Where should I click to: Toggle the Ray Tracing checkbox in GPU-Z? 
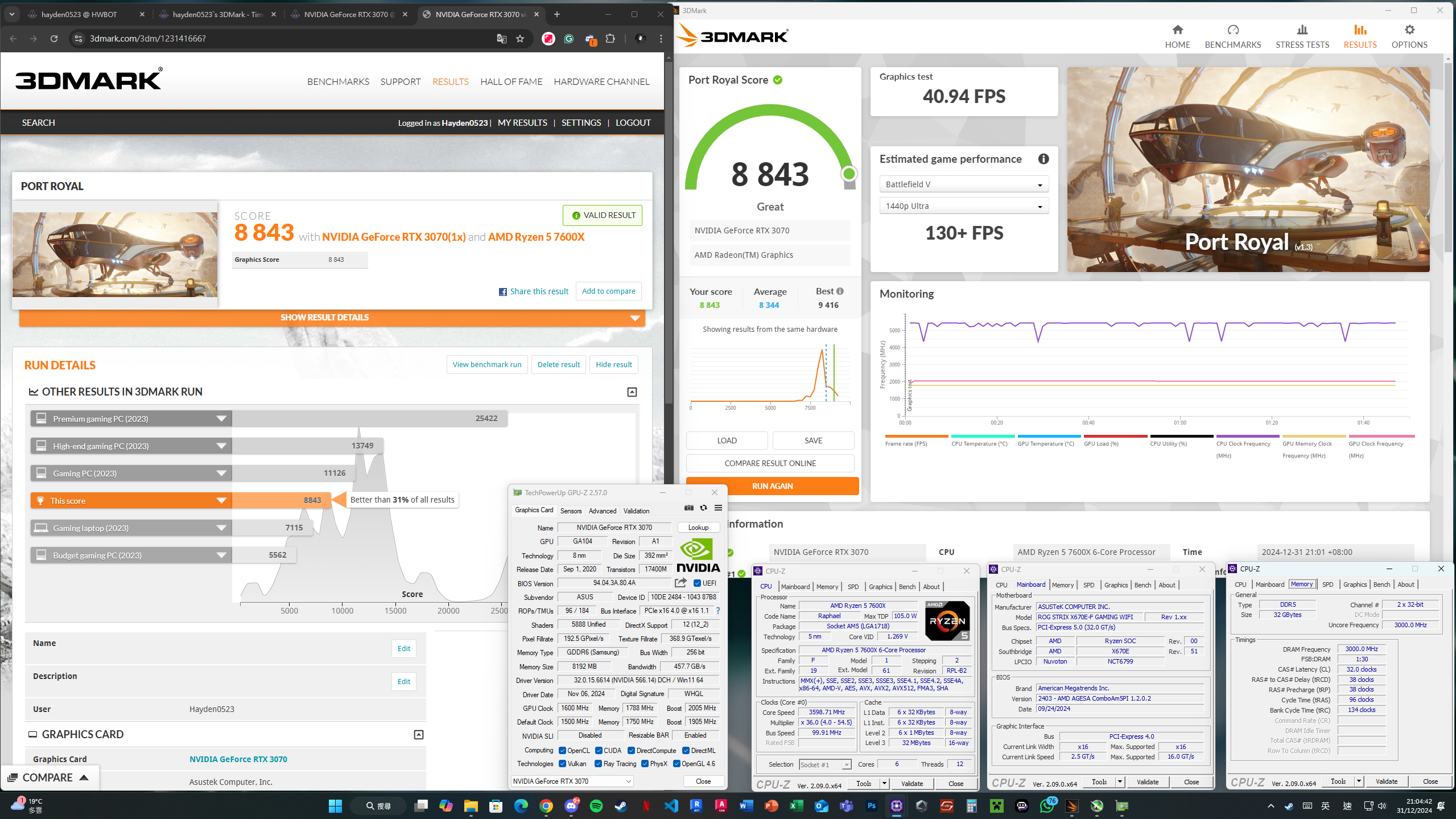pyautogui.click(x=598, y=763)
